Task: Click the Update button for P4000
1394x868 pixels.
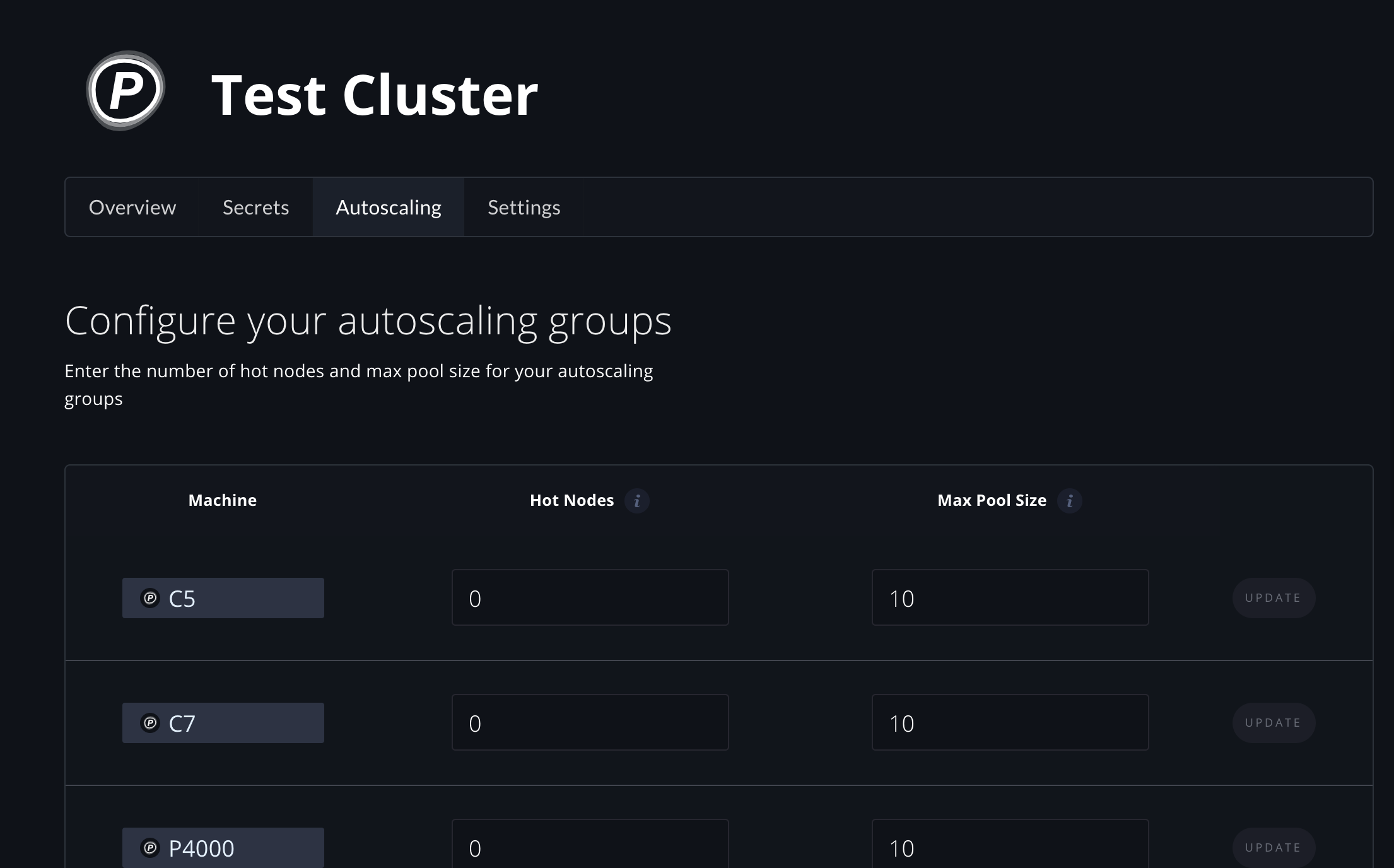Action: tap(1274, 848)
